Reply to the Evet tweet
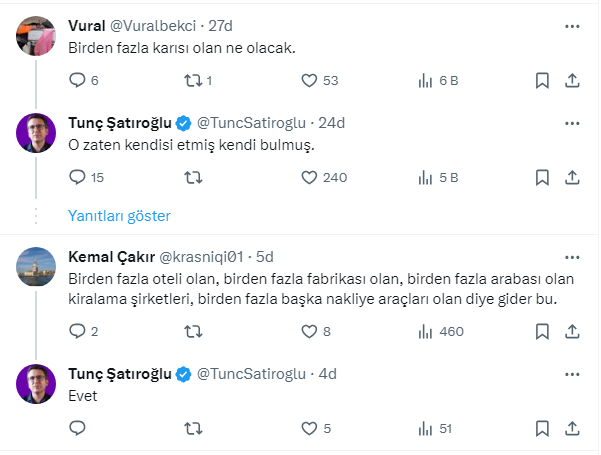The image size is (601, 455). (78, 428)
